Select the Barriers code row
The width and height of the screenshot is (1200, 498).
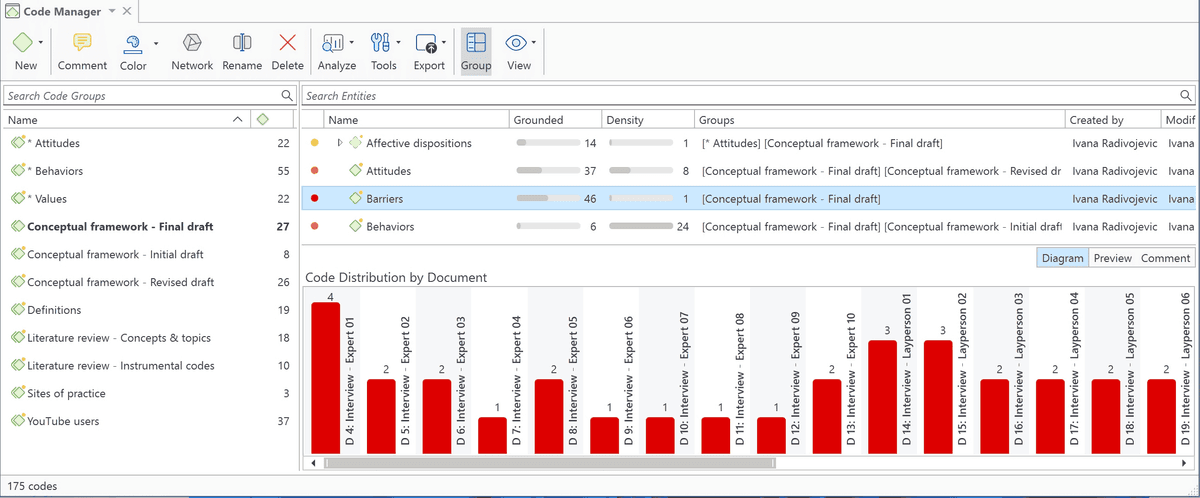tap(748, 199)
